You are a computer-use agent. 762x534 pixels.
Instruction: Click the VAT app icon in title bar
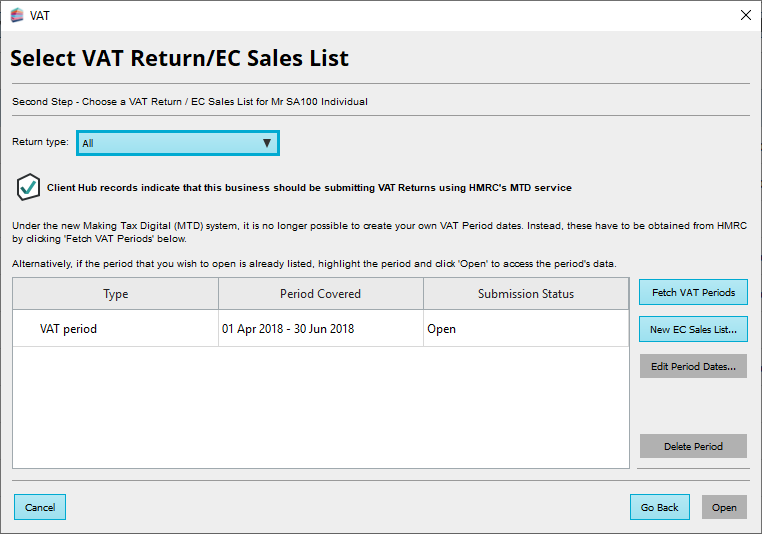click(16, 15)
